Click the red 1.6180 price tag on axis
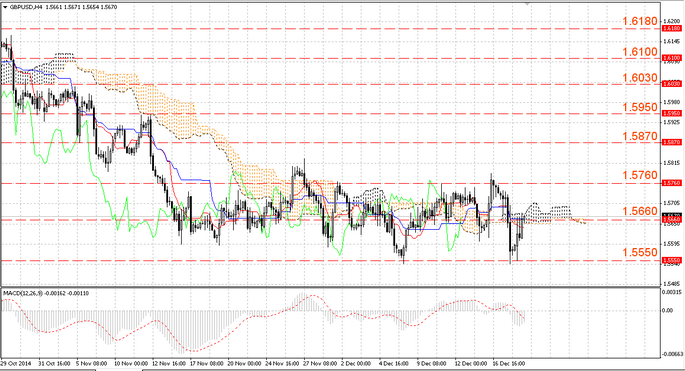Screen dimensions: 685x371 pos(672,28)
